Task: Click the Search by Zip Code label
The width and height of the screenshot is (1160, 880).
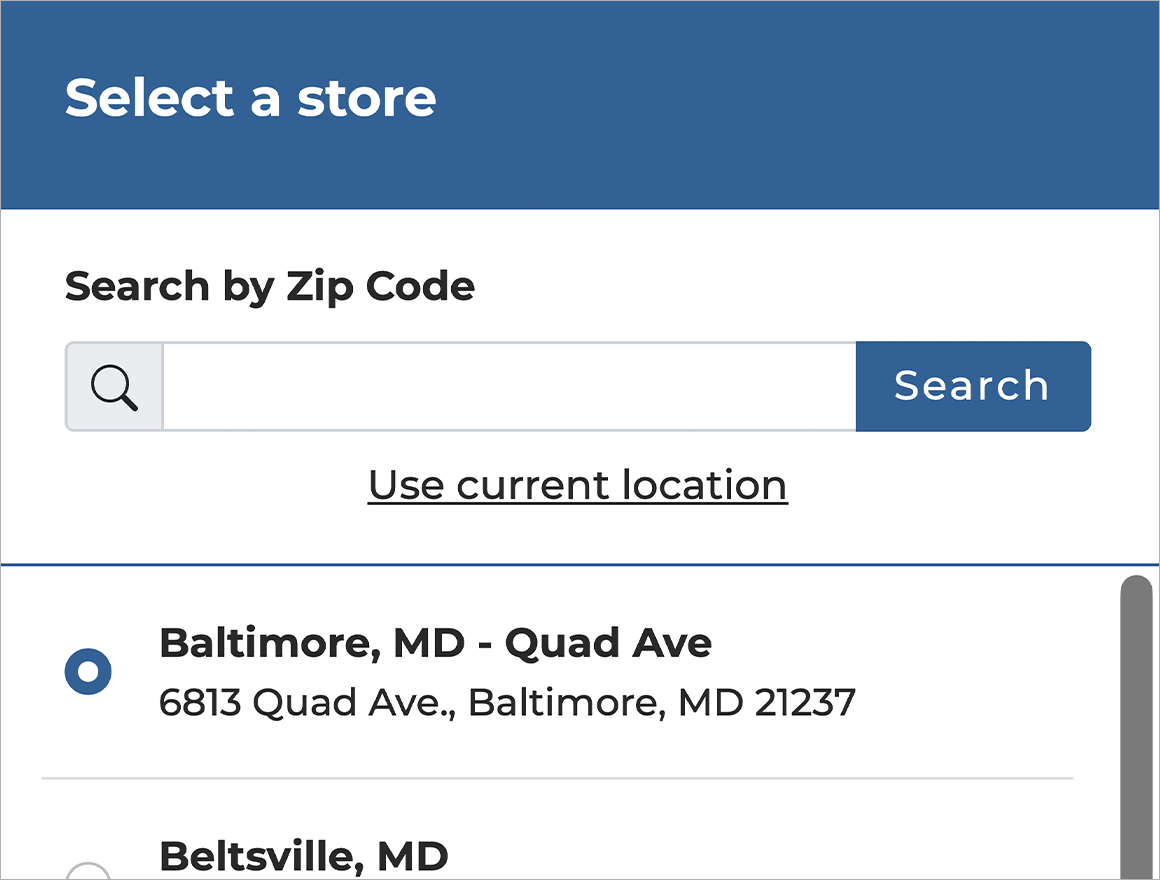Action: 270,286
